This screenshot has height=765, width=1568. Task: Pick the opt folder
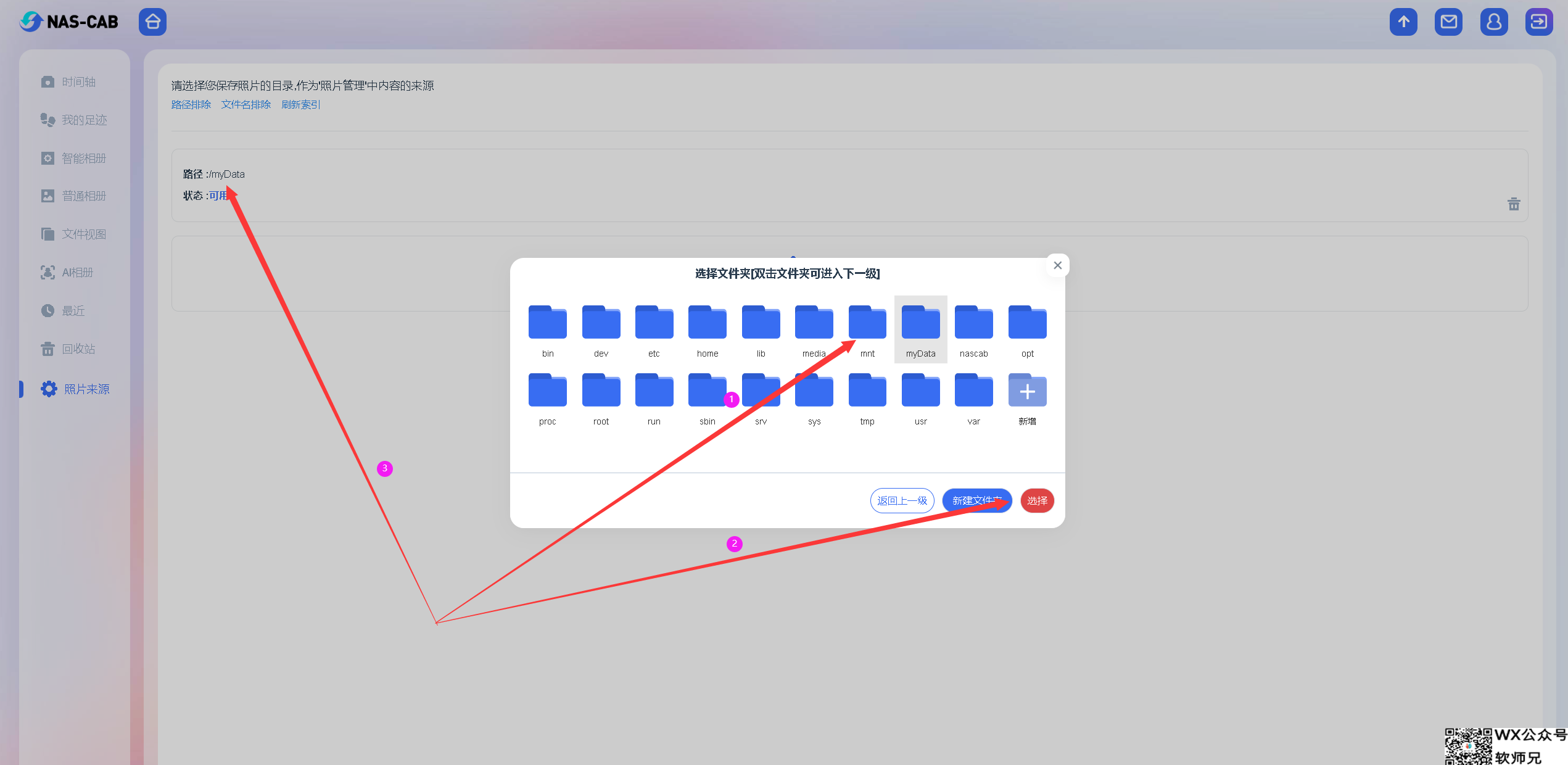point(1028,329)
